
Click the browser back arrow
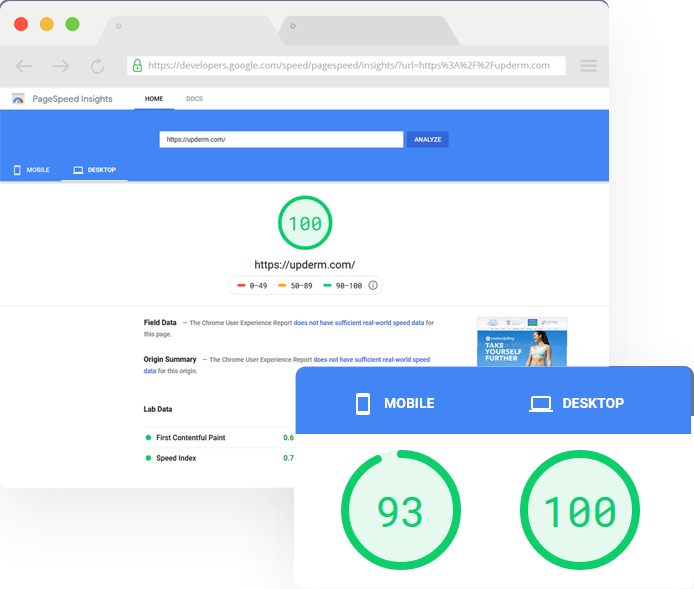[24, 66]
